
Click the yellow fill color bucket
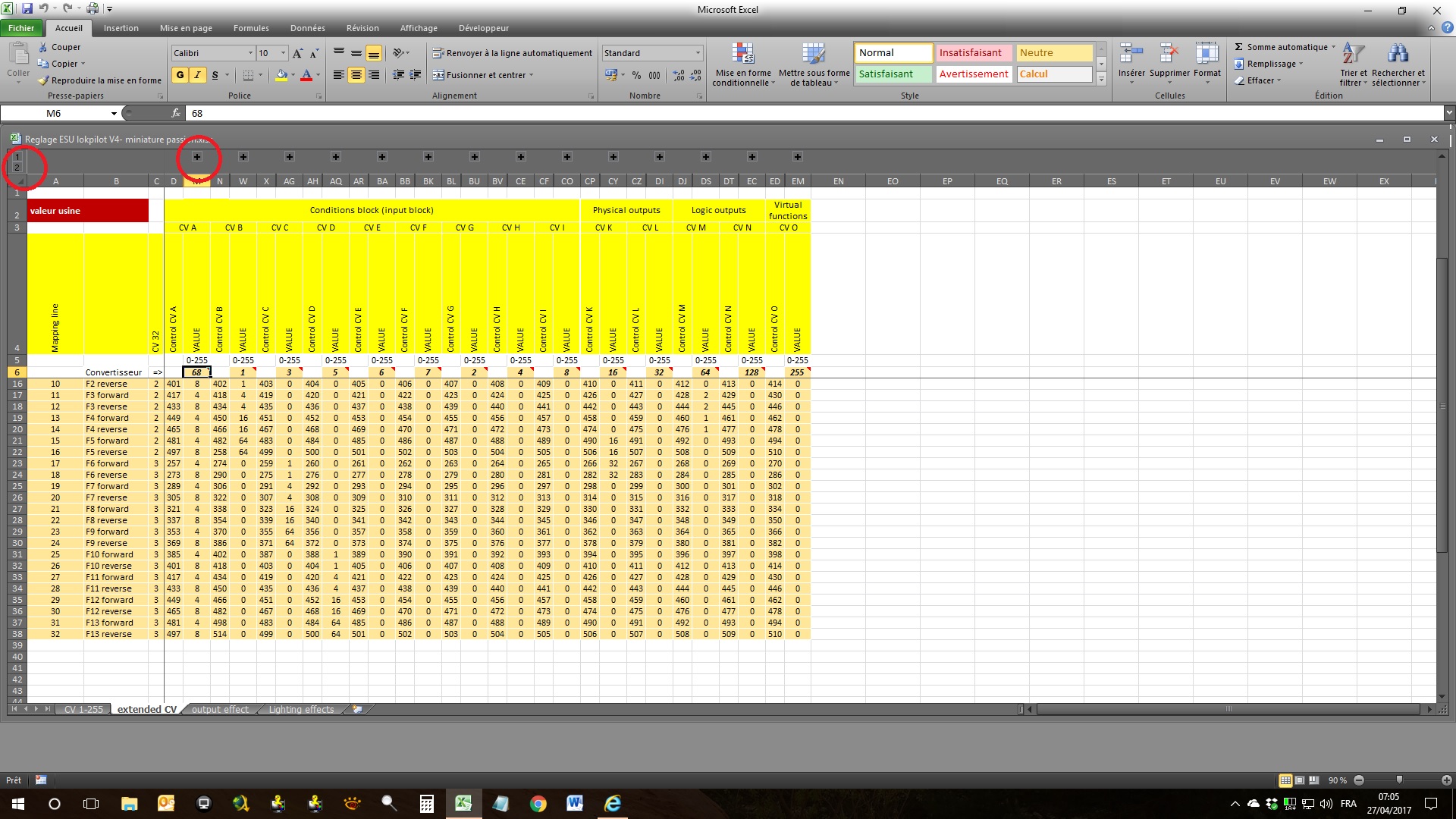click(x=281, y=75)
